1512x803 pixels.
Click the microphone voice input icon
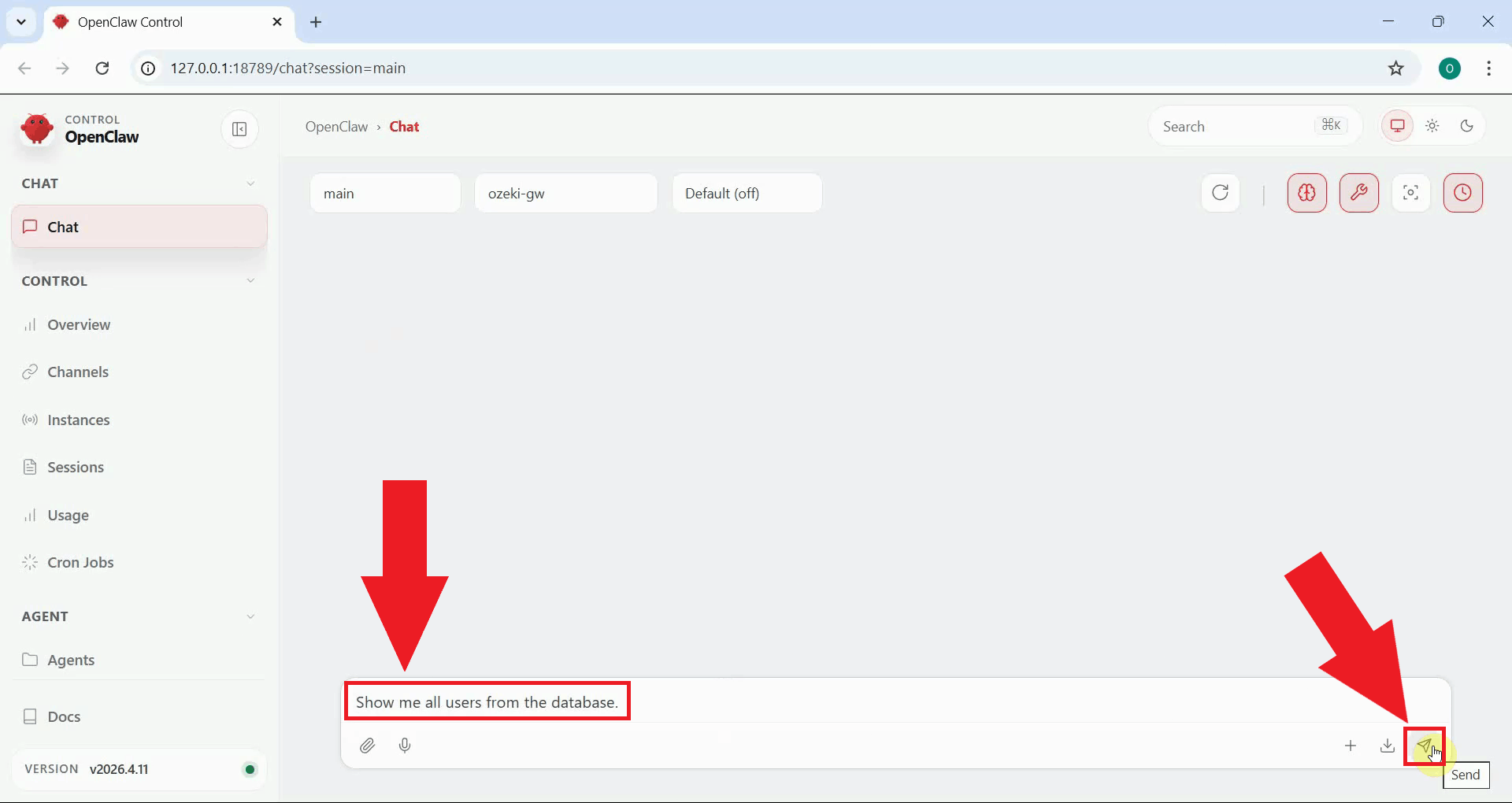tap(405, 746)
